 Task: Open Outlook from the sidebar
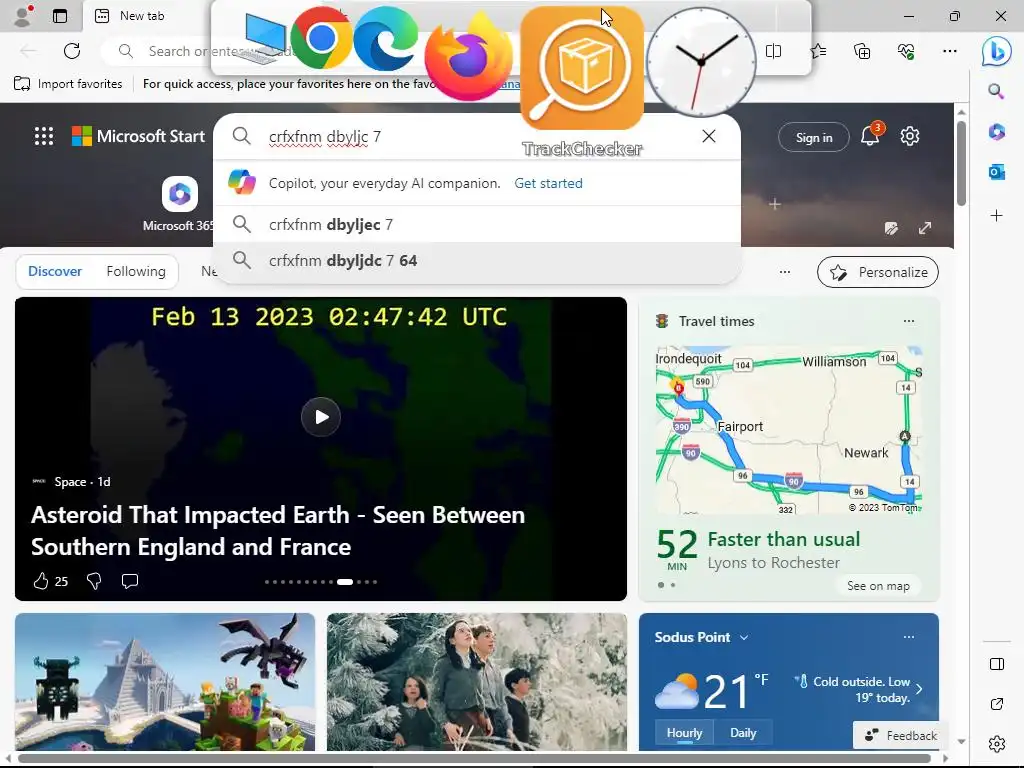coord(996,172)
